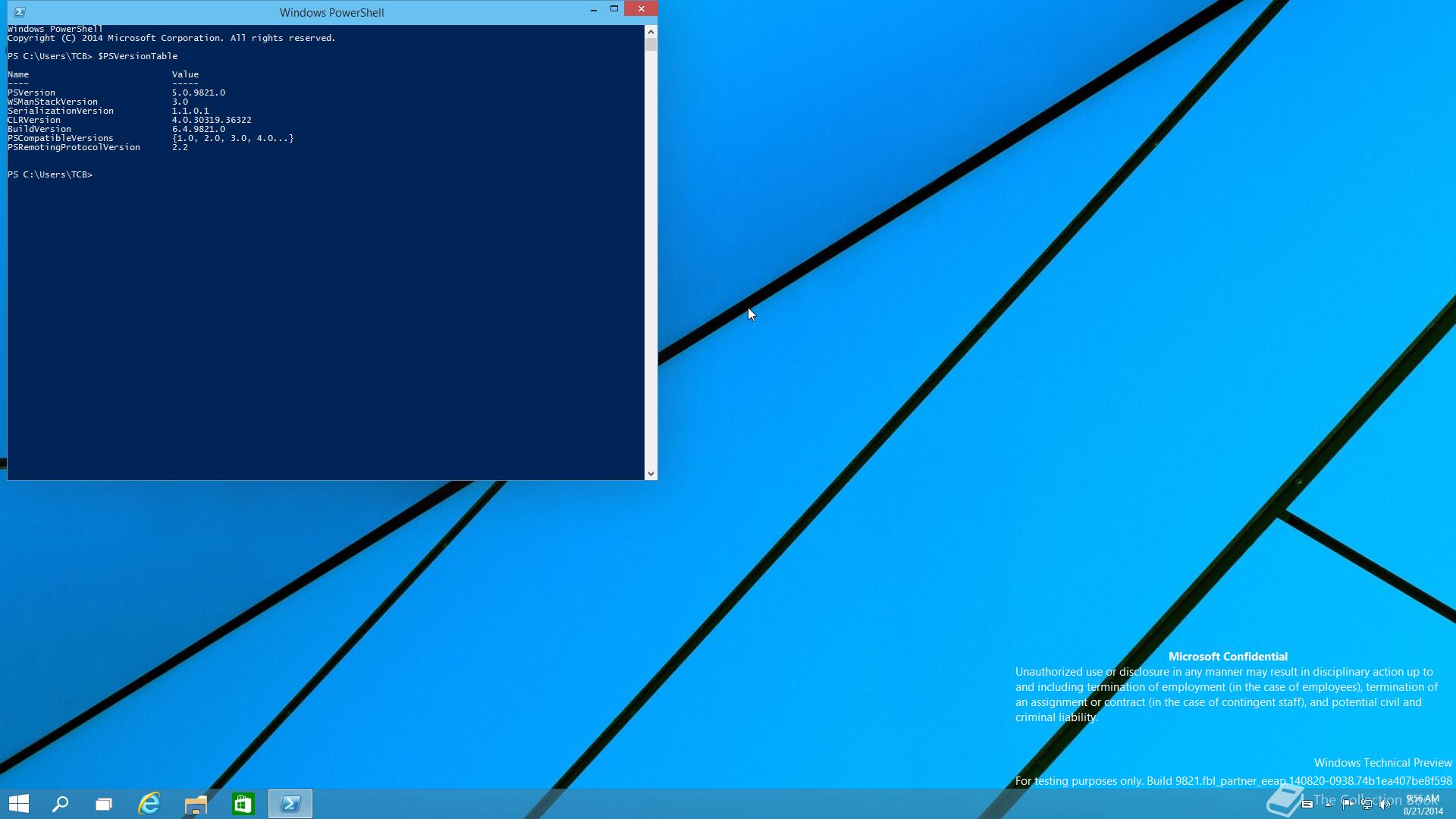The width and height of the screenshot is (1456, 819).
Task: Click the PowerShell scrollbar up arrow
Action: [651, 31]
